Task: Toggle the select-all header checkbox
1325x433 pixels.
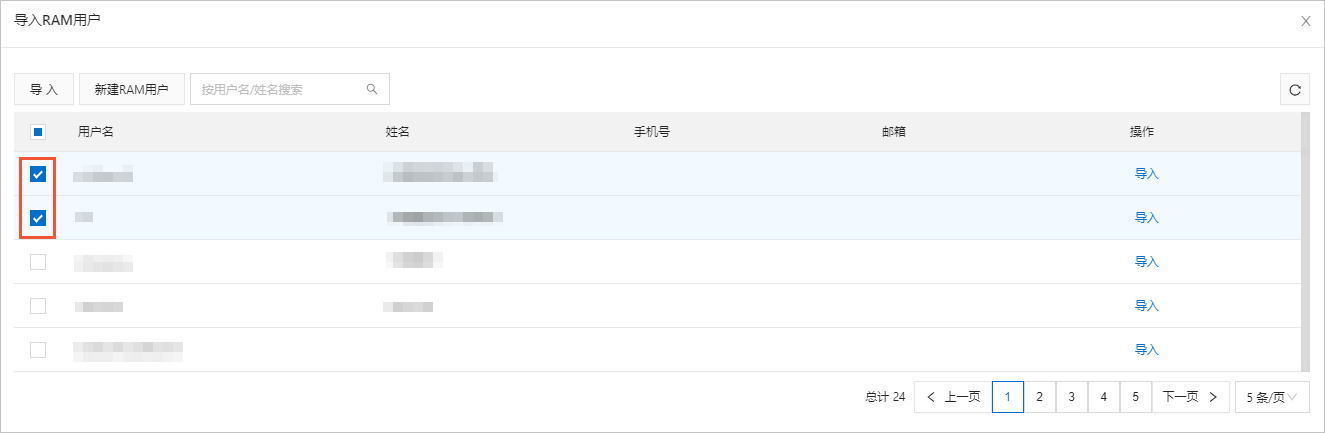Action: 38,131
